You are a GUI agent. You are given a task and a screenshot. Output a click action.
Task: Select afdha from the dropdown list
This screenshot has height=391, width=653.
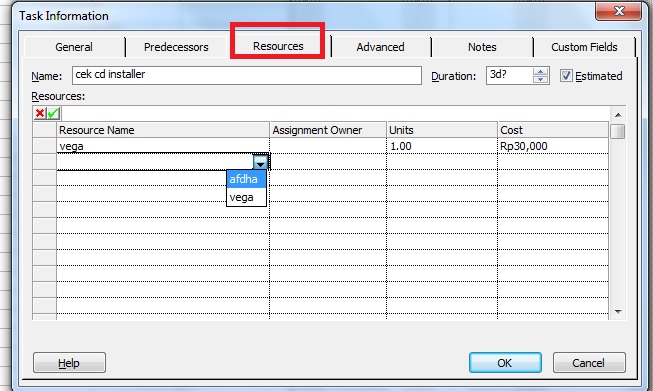tap(247, 179)
